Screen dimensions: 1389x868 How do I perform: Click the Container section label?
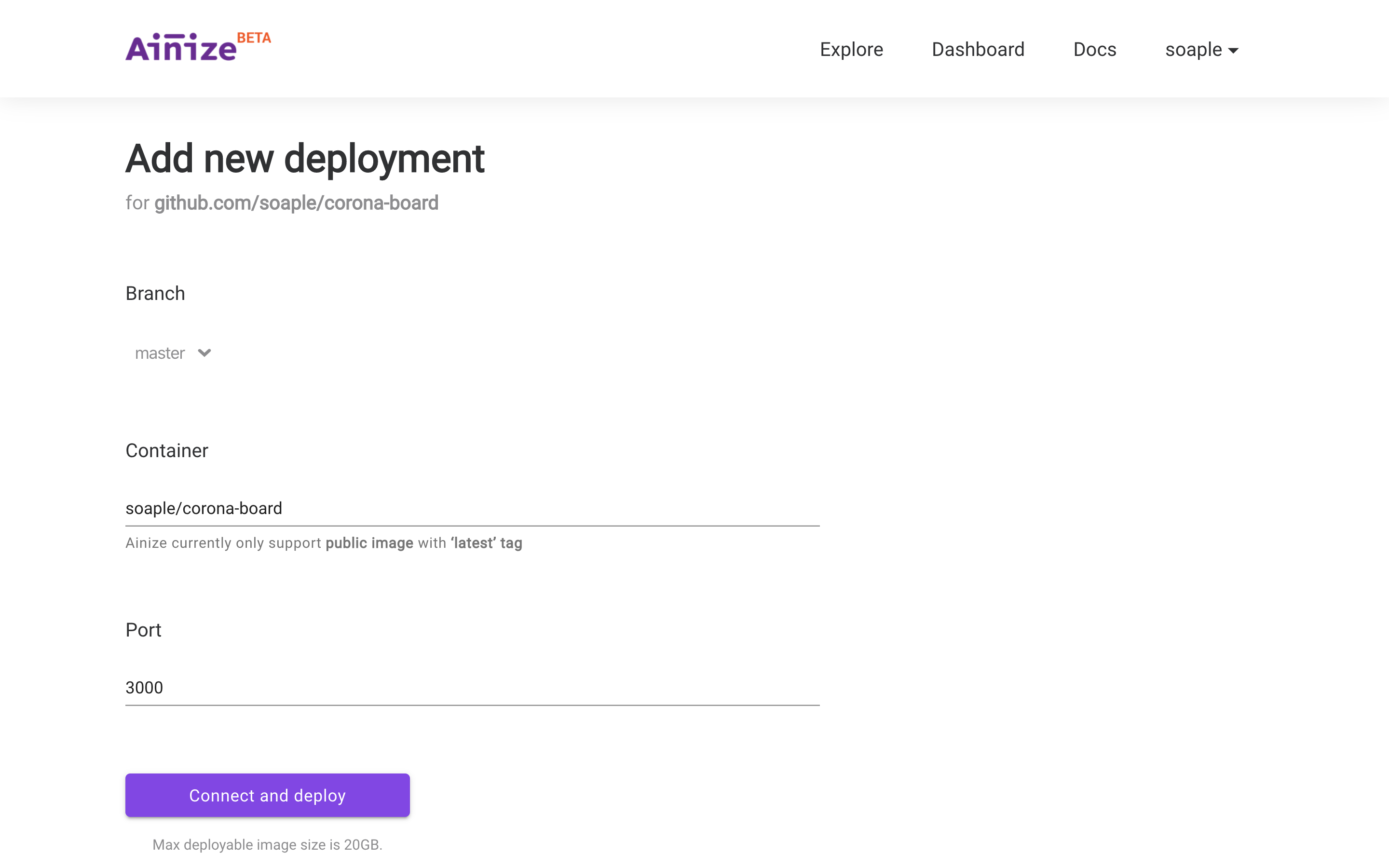(x=166, y=451)
